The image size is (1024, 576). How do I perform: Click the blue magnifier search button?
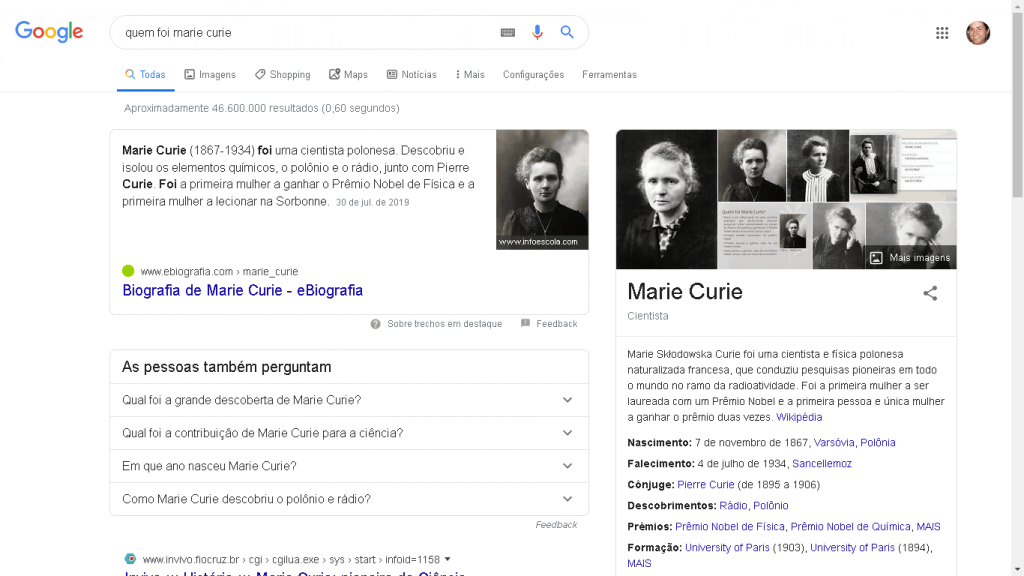[567, 32]
